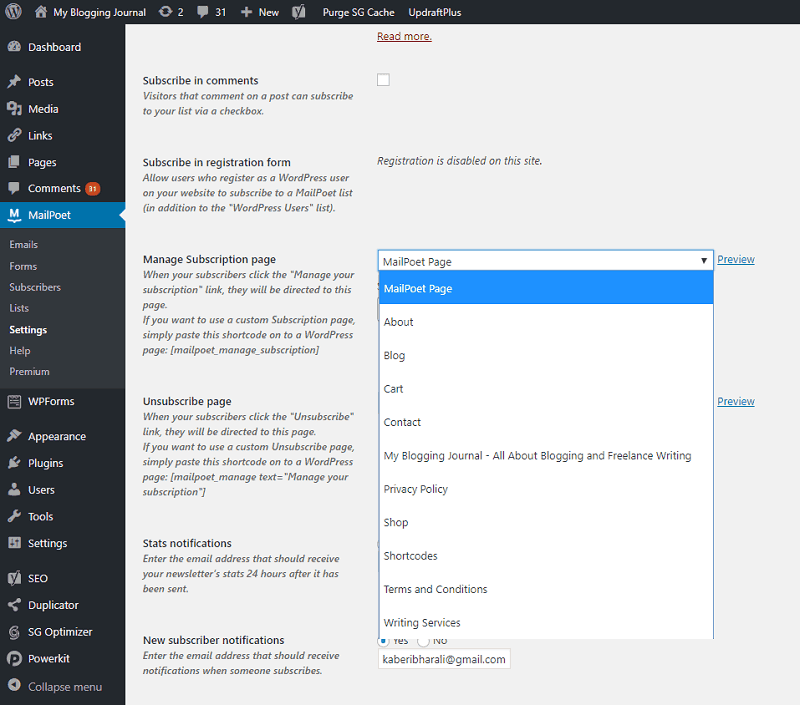Choose Shop from the page list
Viewport: 800px width, 705px height.
pyautogui.click(x=546, y=522)
